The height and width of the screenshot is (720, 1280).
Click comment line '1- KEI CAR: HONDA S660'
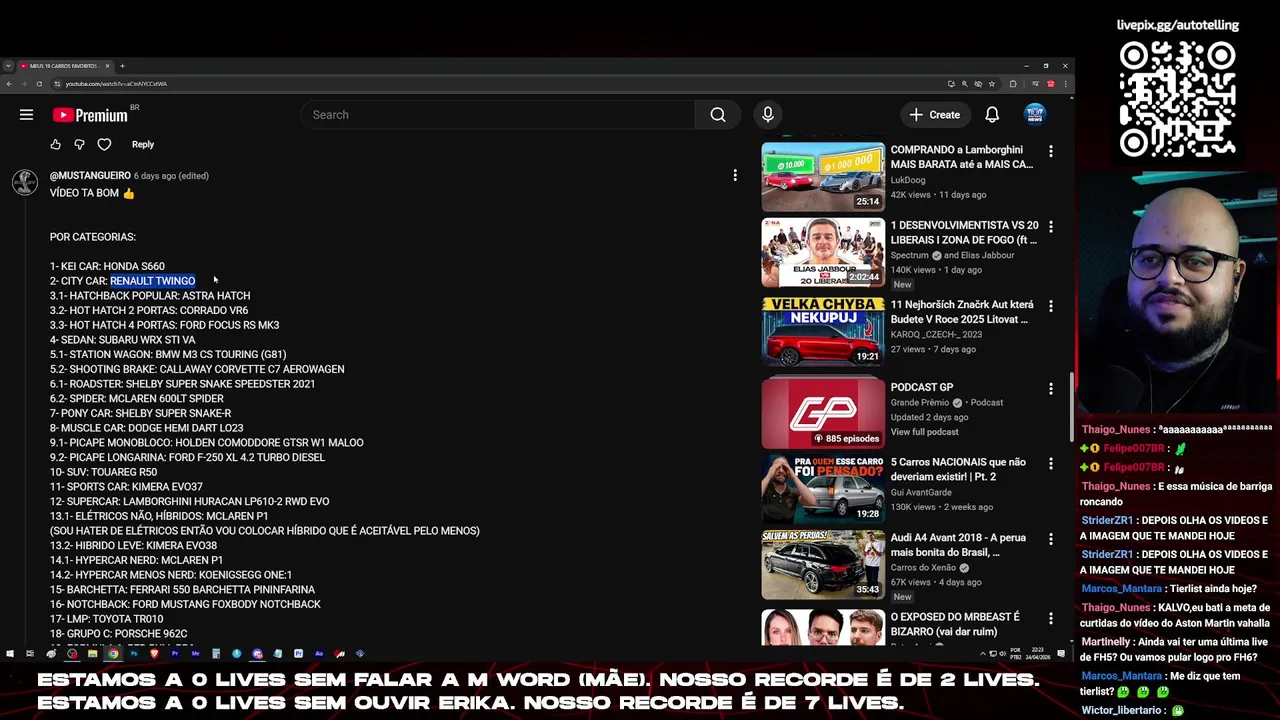[x=107, y=267]
